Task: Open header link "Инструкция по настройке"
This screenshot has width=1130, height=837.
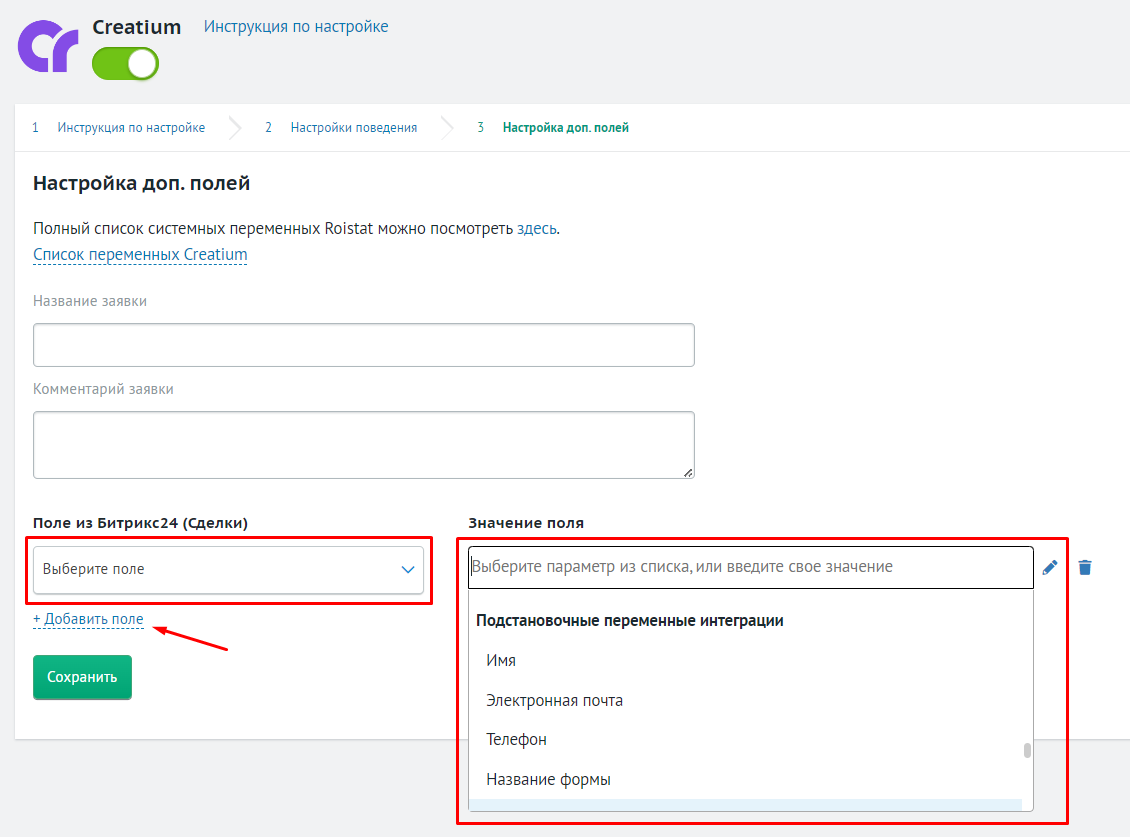Action: pyautogui.click(x=295, y=27)
